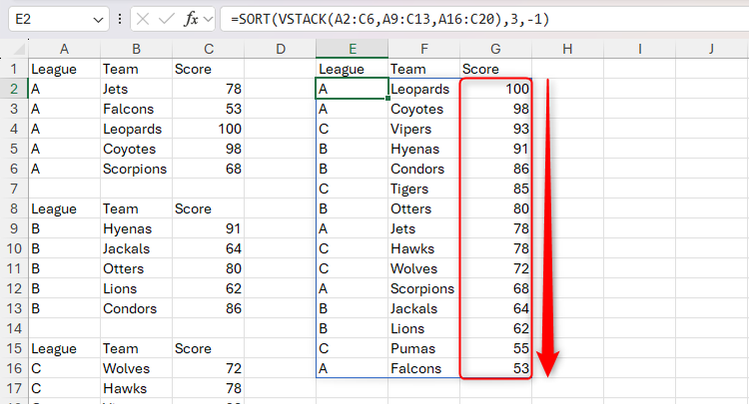Click cell B17 with Hawks

click(136, 389)
